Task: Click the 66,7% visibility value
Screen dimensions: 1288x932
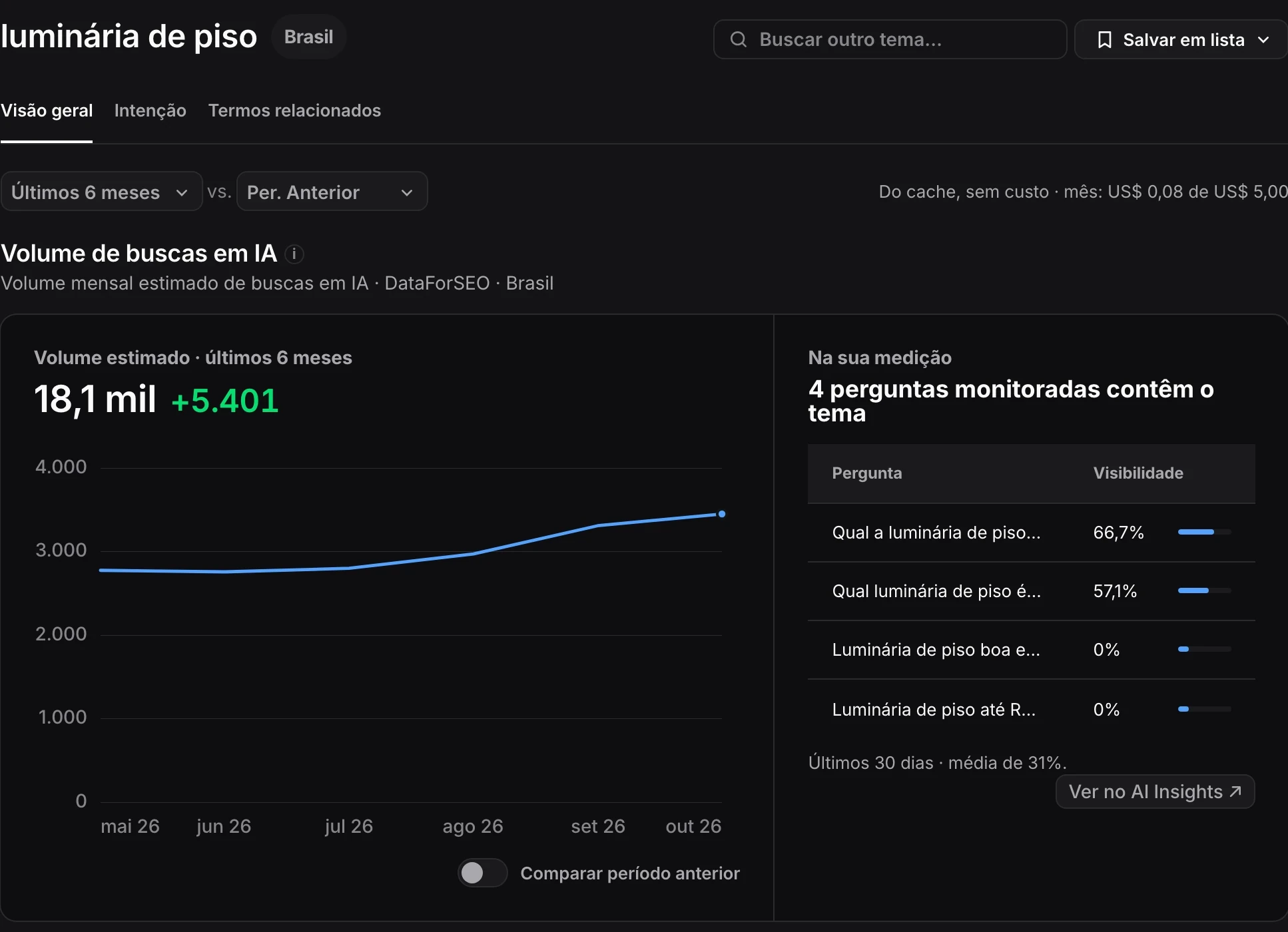Action: (1118, 533)
